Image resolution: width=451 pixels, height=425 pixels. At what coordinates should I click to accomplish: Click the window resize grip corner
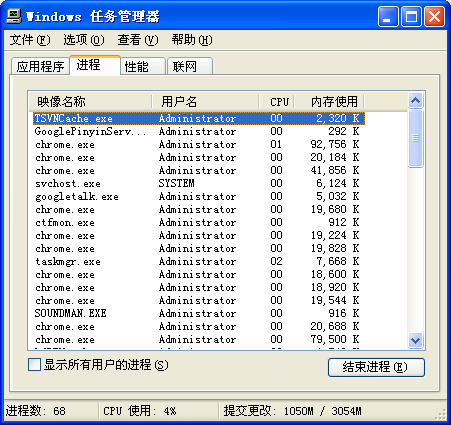[441, 415]
